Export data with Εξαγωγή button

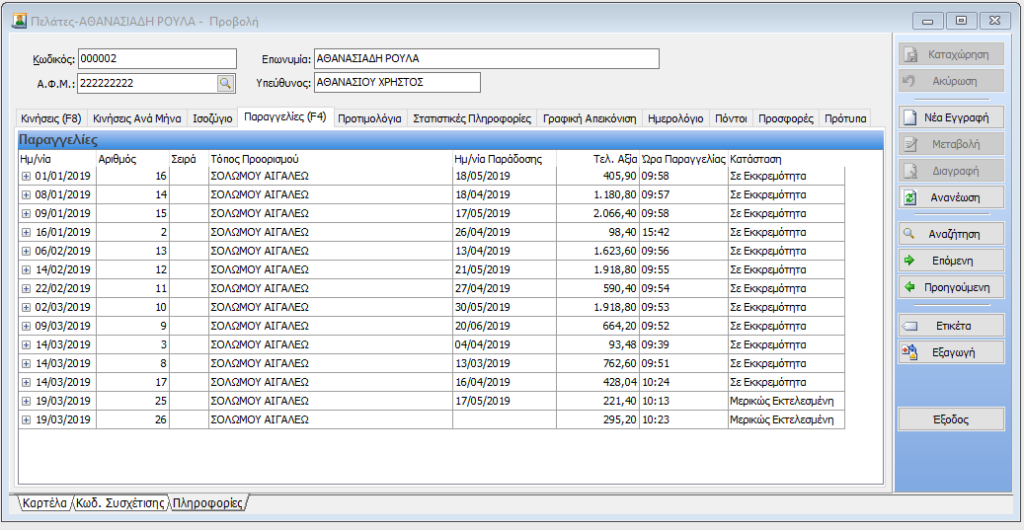click(x=951, y=352)
